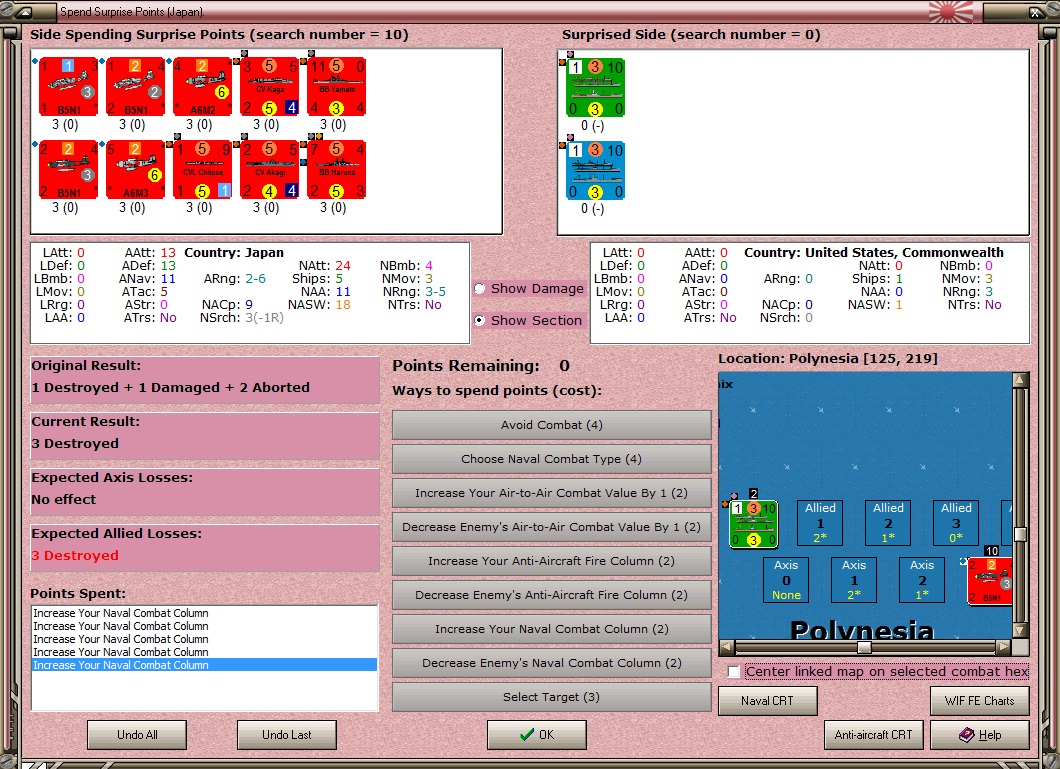Screen dimensions: 1060x769
Task: Select first-row B5N1 counter with blue 1
Action: click(68, 86)
